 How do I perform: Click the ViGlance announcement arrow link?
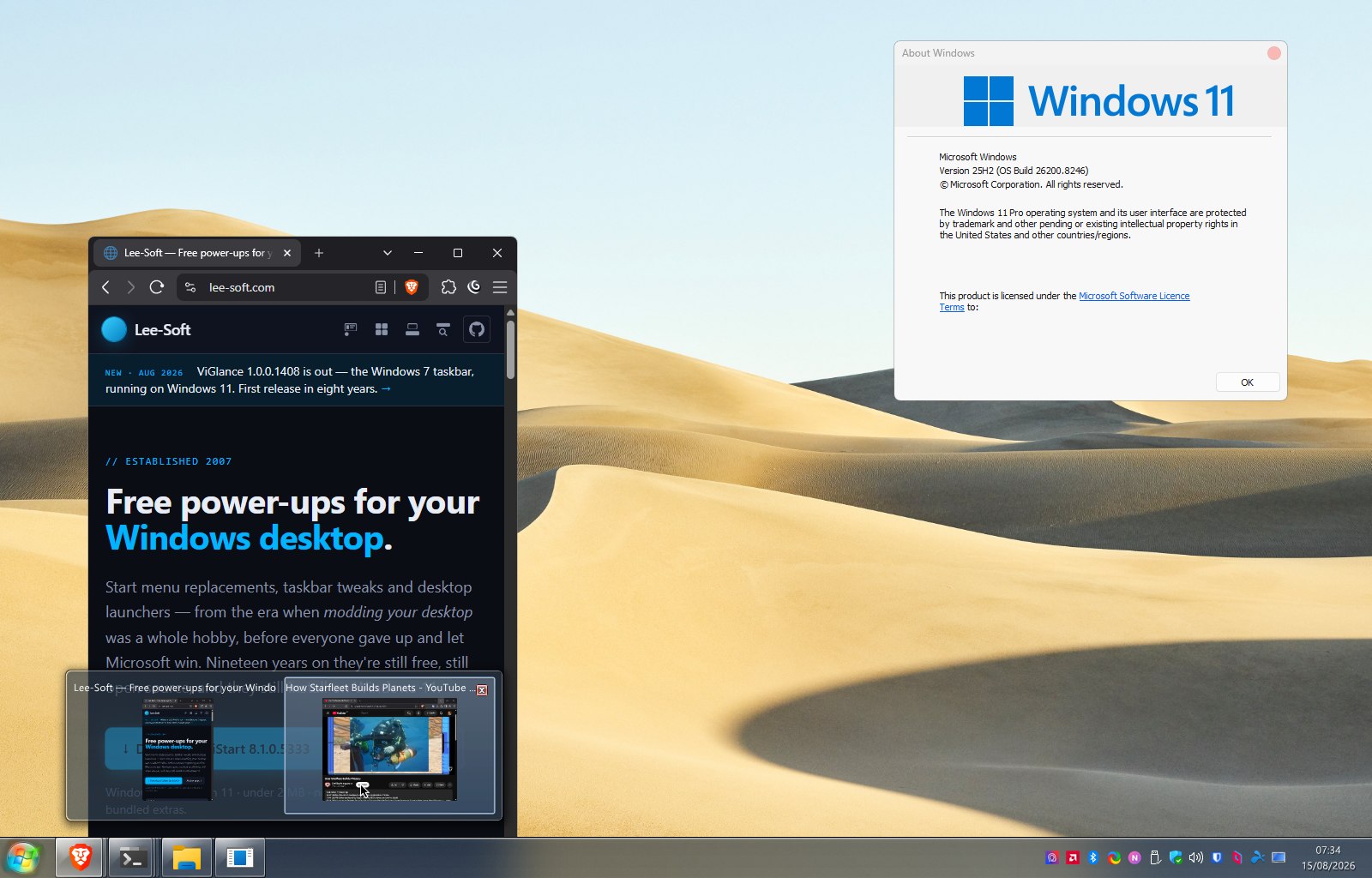tap(386, 388)
